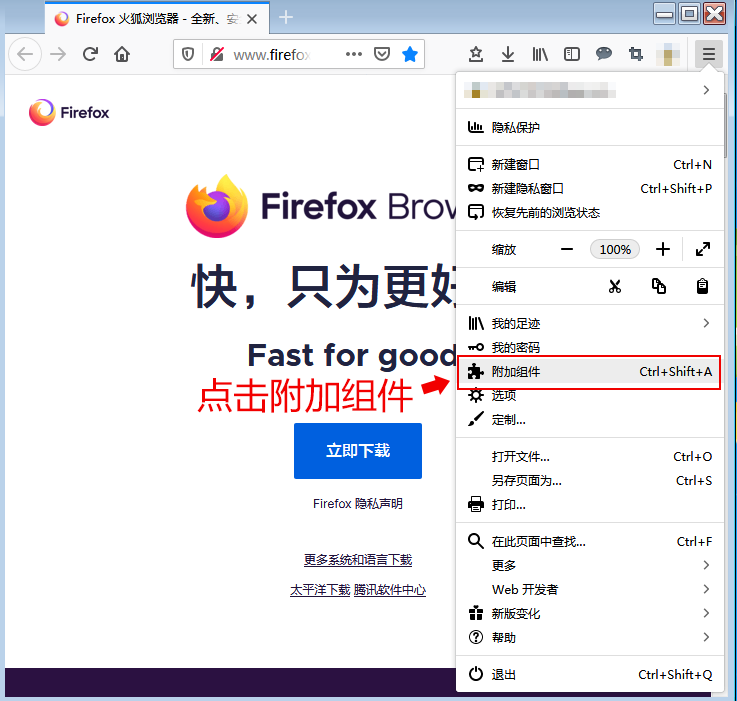The width and height of the screenshot is (737, 701).
Task: Open a new tab with plus
Action: pos(286,18)
